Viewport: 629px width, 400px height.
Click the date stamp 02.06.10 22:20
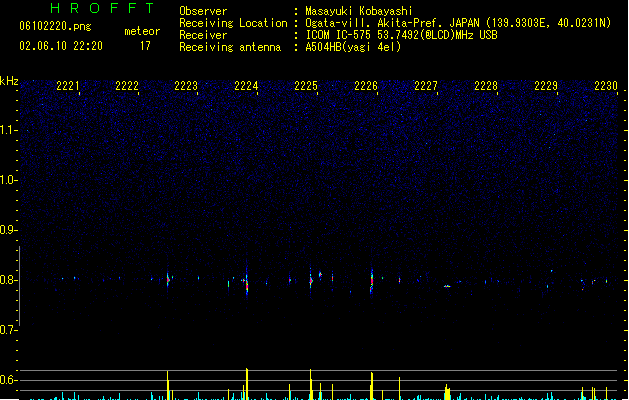61,46
